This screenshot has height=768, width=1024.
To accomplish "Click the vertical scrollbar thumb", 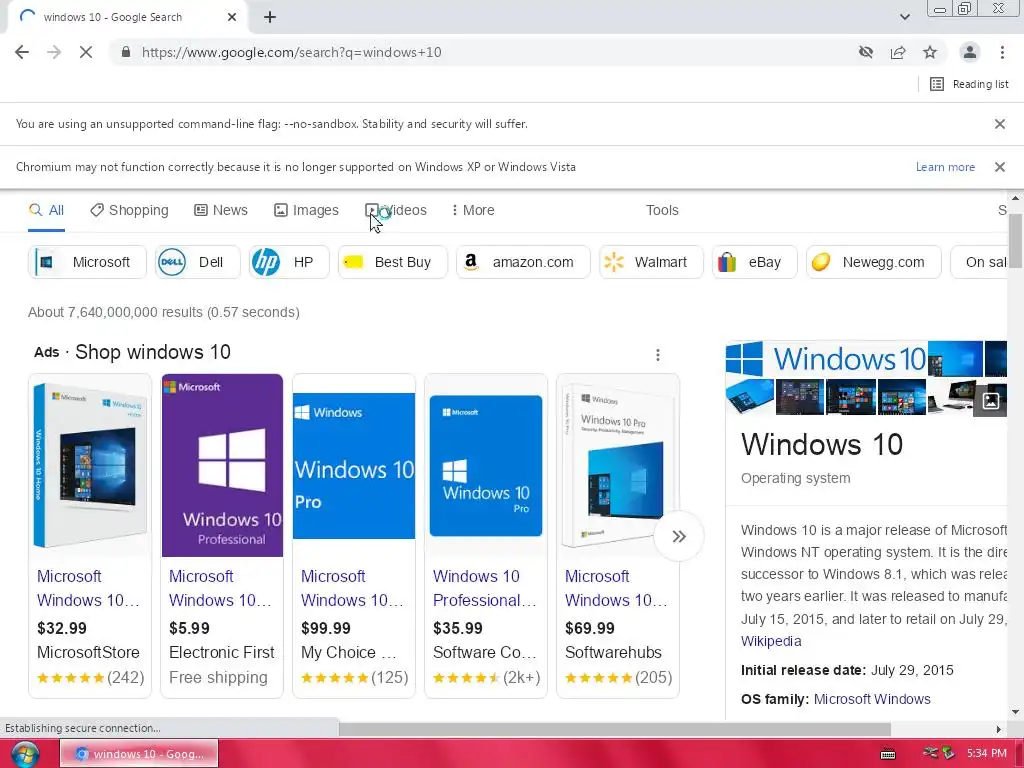I will click(1015, 239).
